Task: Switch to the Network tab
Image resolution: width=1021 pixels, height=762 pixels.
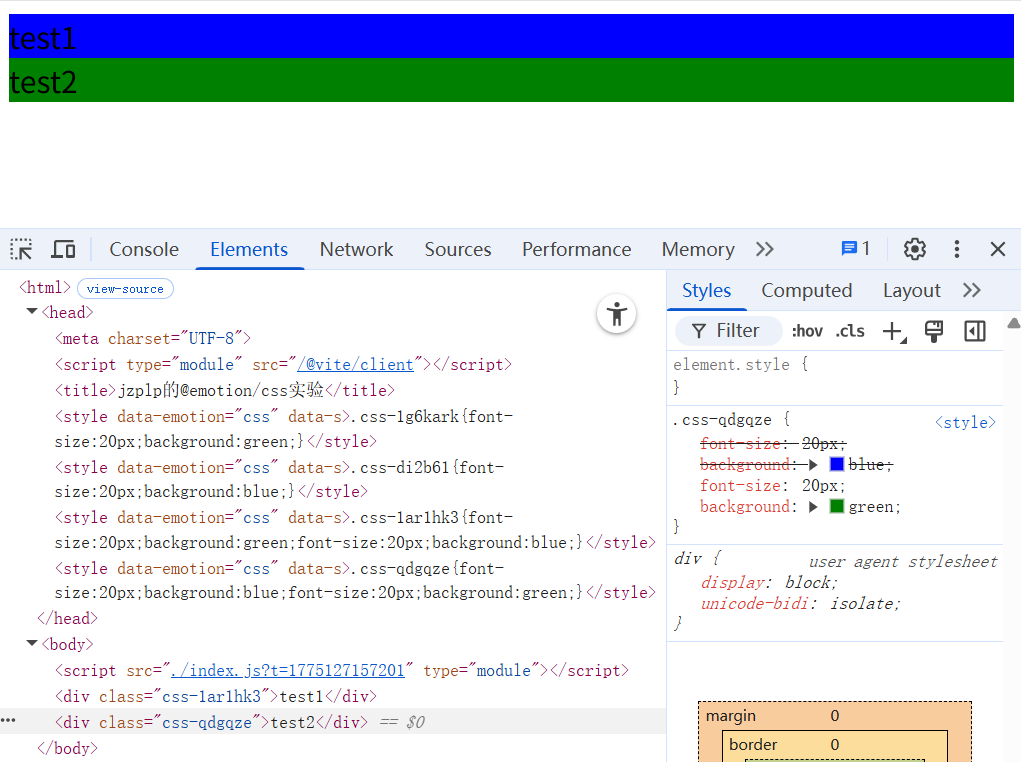Action: (x=356, y=249)
